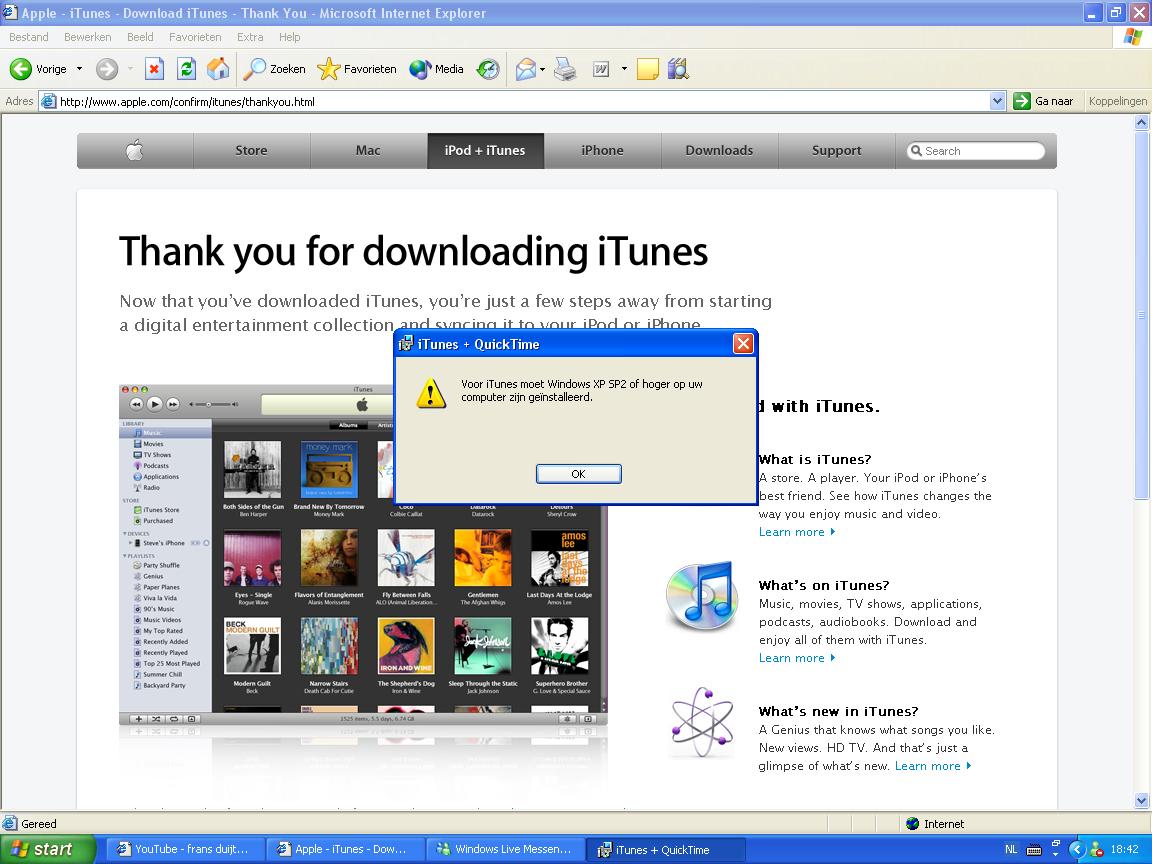
Task: Open Vorige back history dropdown arrow
Action: 79,69
